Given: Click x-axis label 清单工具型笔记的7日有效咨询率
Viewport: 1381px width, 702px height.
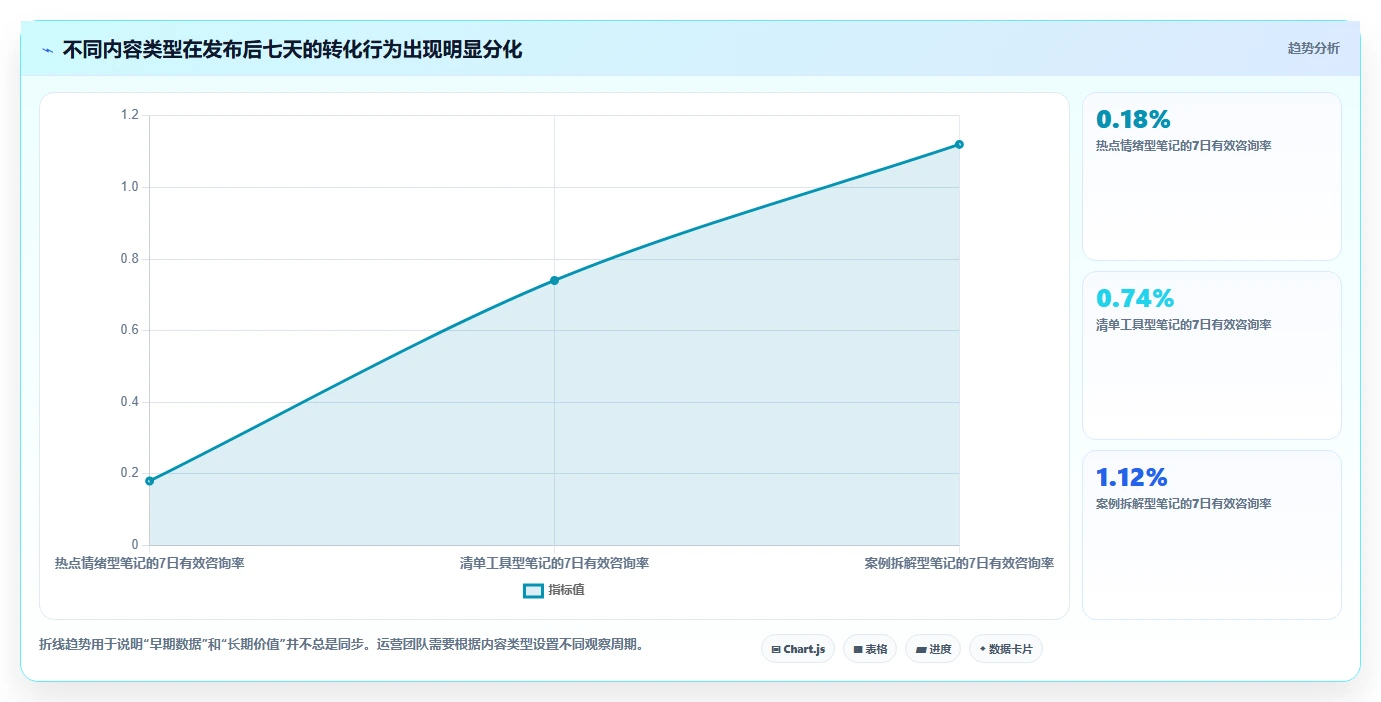Looking at the screenshot, I should [x=554, y=563].
